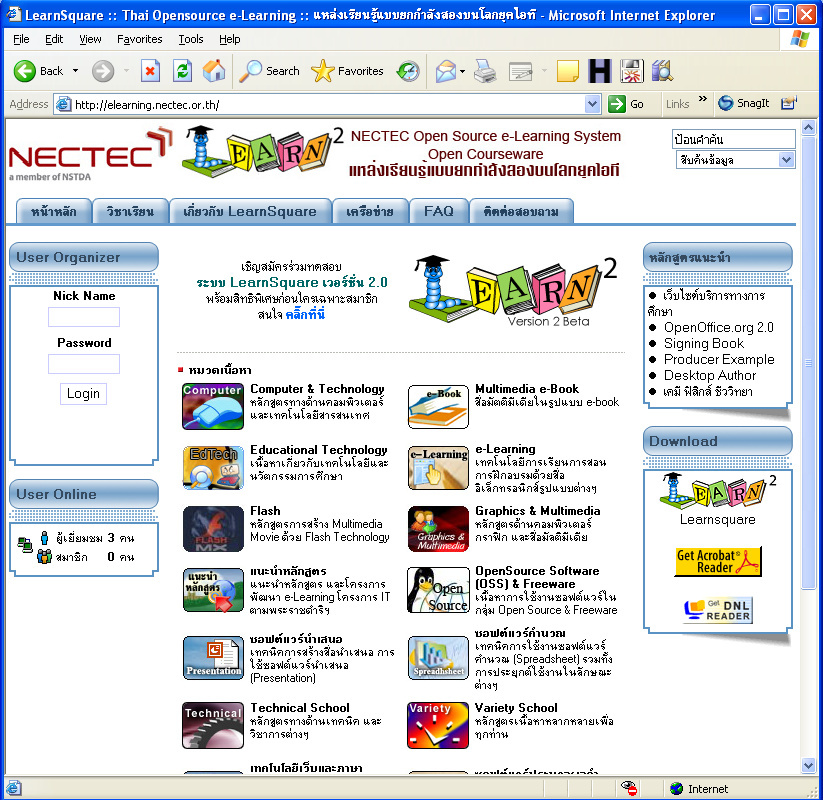Expand the address bar URL dropdown
This screenshot has width=823, height=800.
click(x=592, y=104)
